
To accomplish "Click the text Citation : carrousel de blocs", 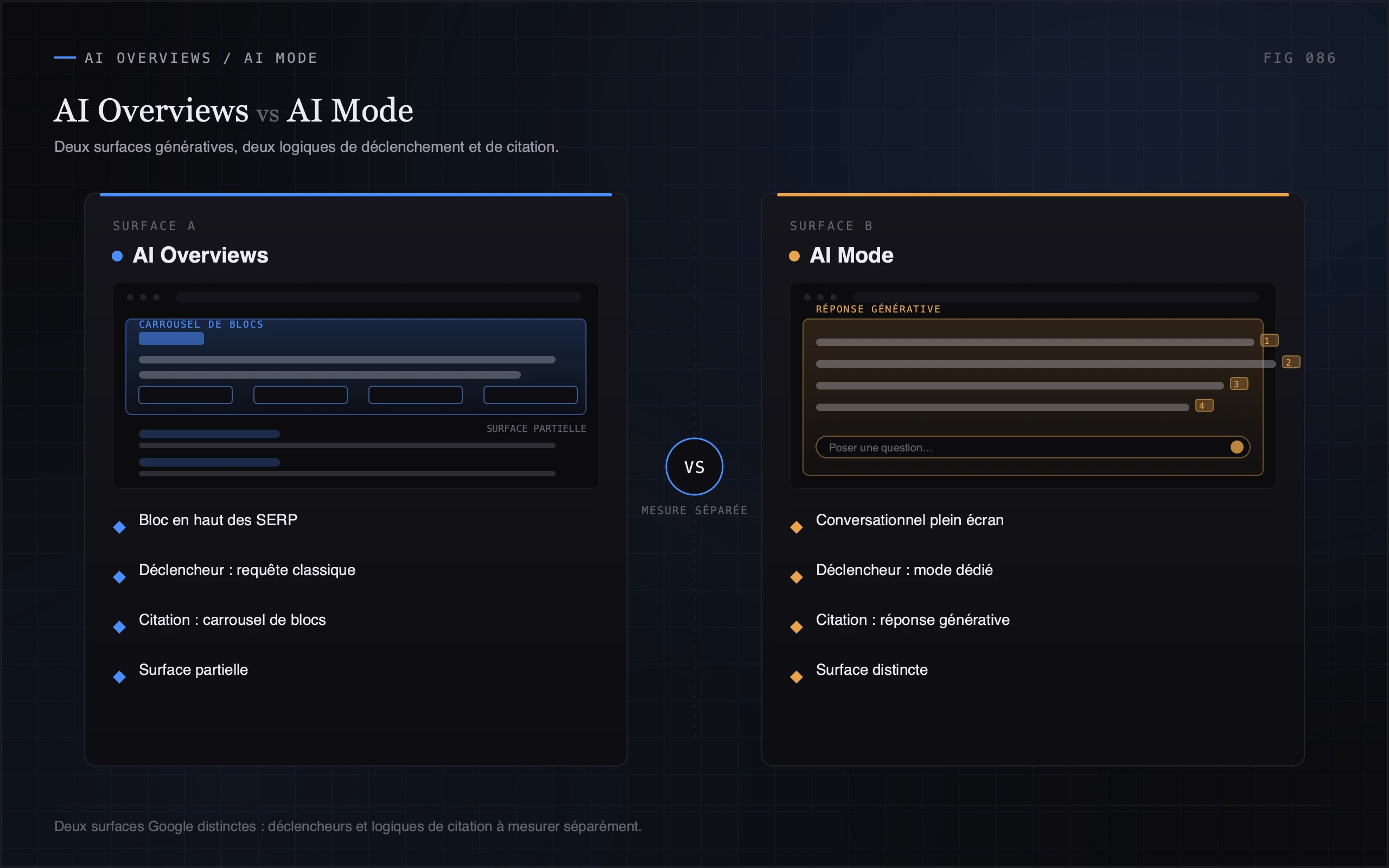I will (x=232, y=620).
